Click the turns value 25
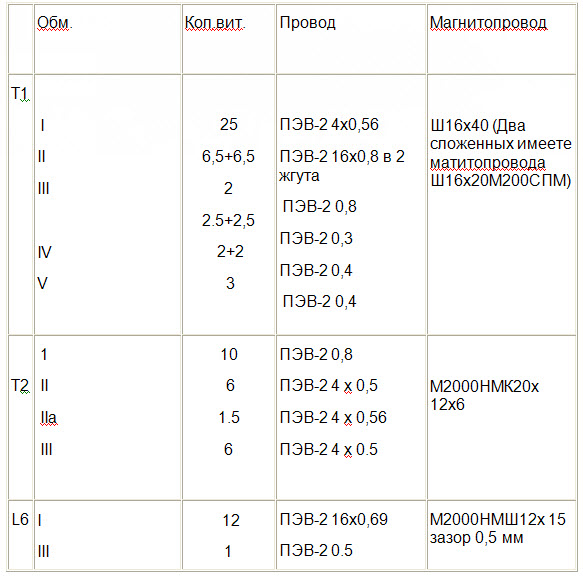Screen dimensions: 583x576 [x=228, y=124]
